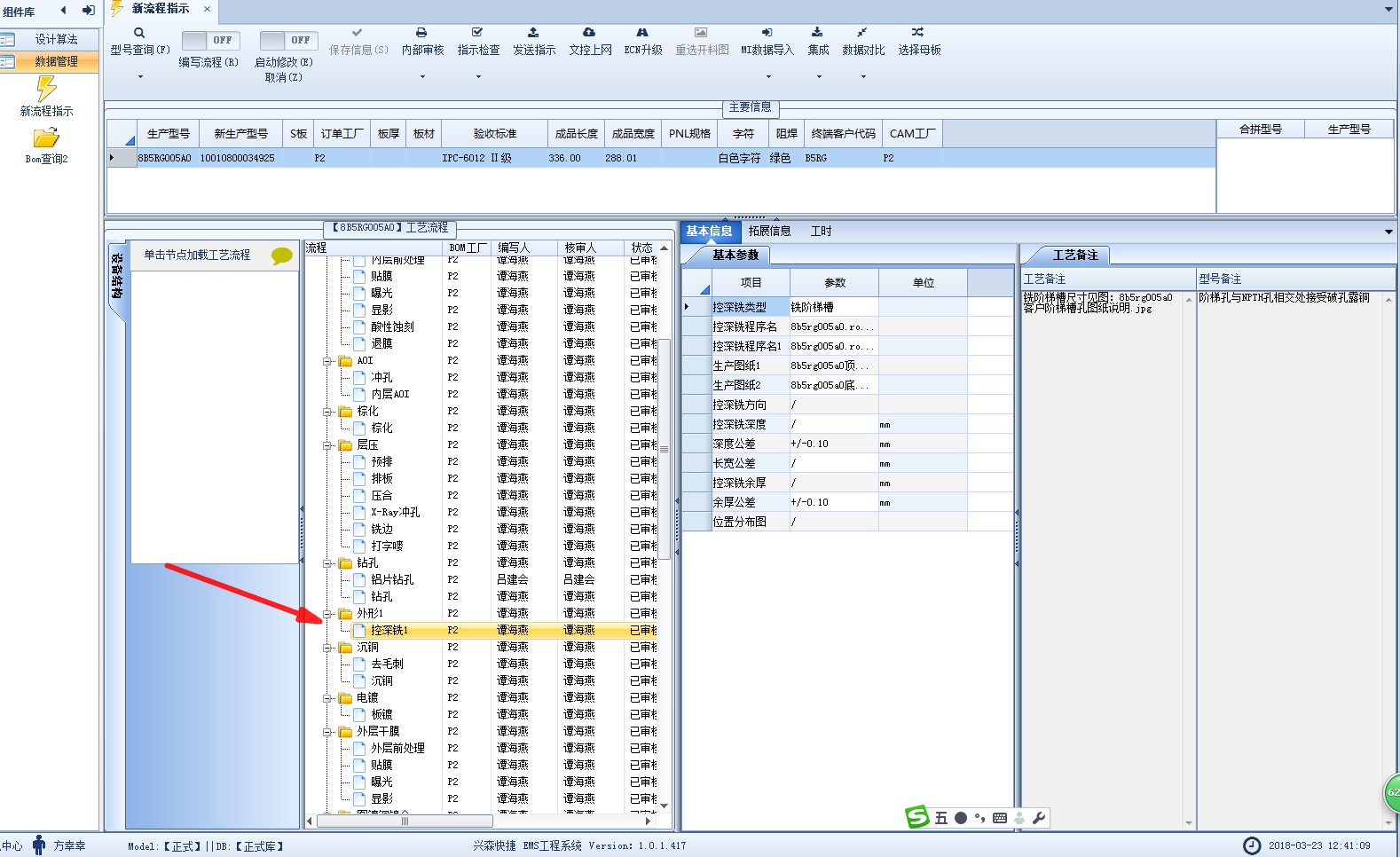This screenshot has width=1400, height=857.
Task: Collapse the 钻孔 tree node
Action: (x=327, y=563)
